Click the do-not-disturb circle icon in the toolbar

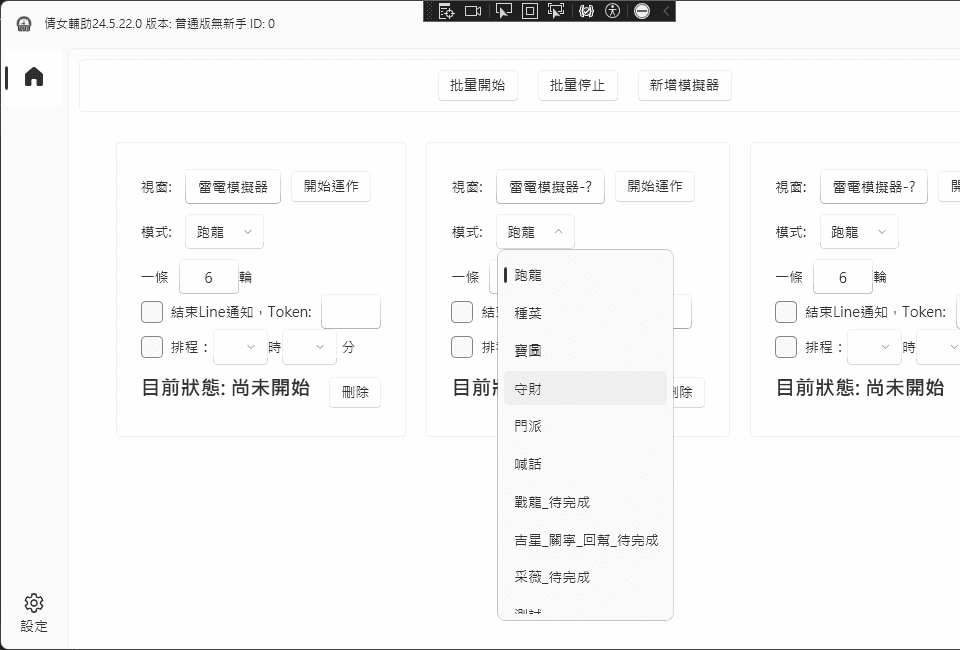click(x=641, y=12)
